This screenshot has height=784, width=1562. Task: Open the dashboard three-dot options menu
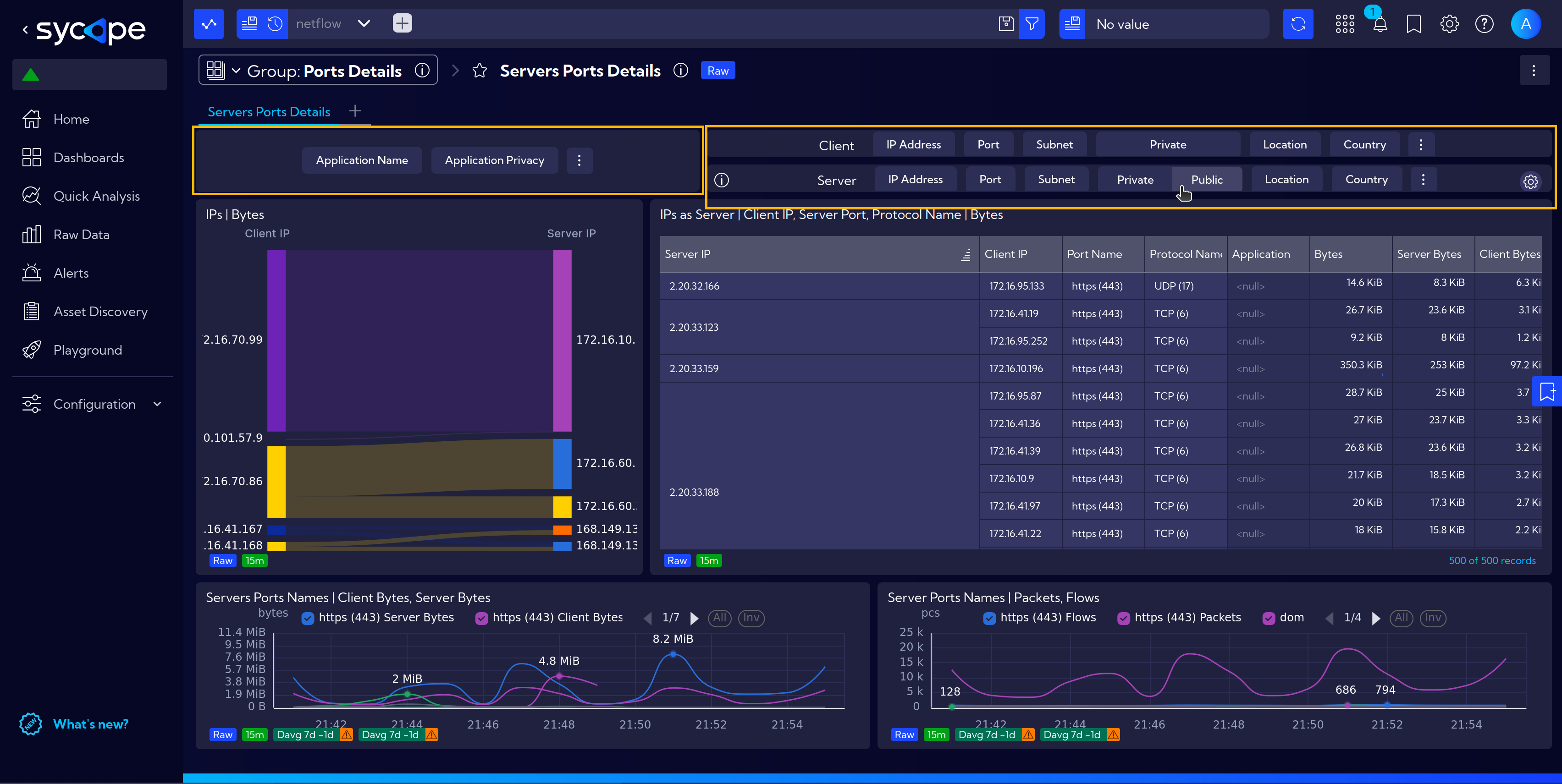click(1534, 71)
